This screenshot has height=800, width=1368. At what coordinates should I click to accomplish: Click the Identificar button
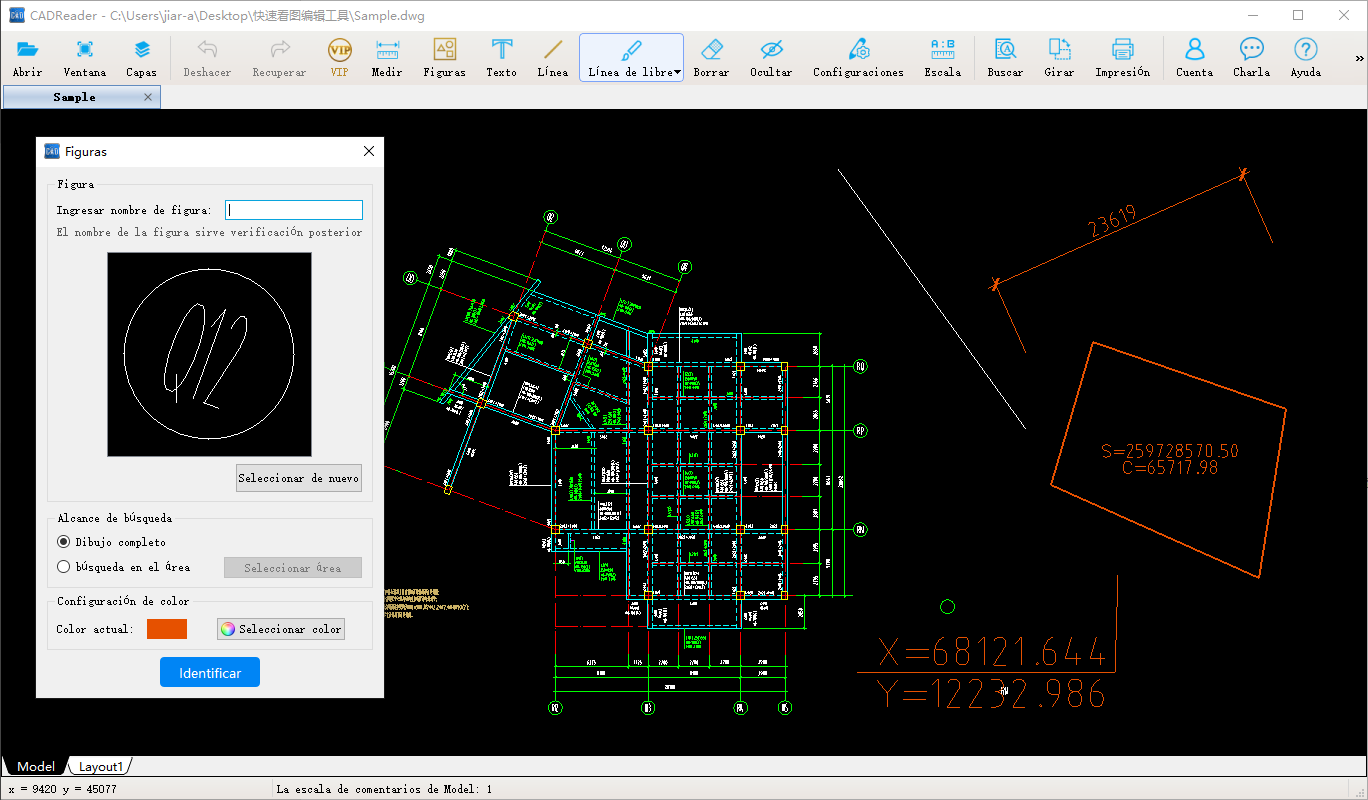(210, 673)
